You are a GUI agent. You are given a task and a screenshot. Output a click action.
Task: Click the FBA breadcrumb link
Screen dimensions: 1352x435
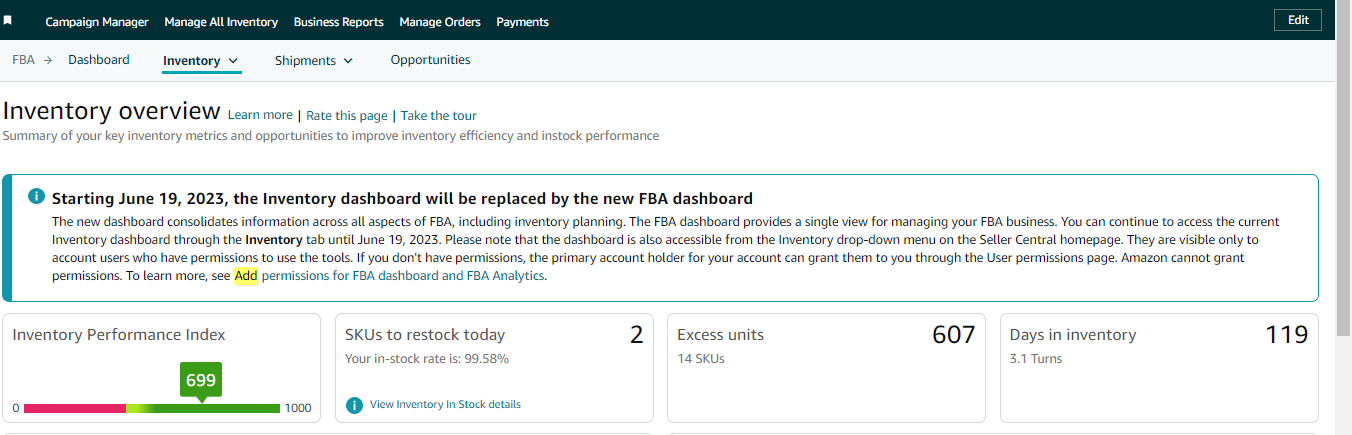(x=23, y=60)
